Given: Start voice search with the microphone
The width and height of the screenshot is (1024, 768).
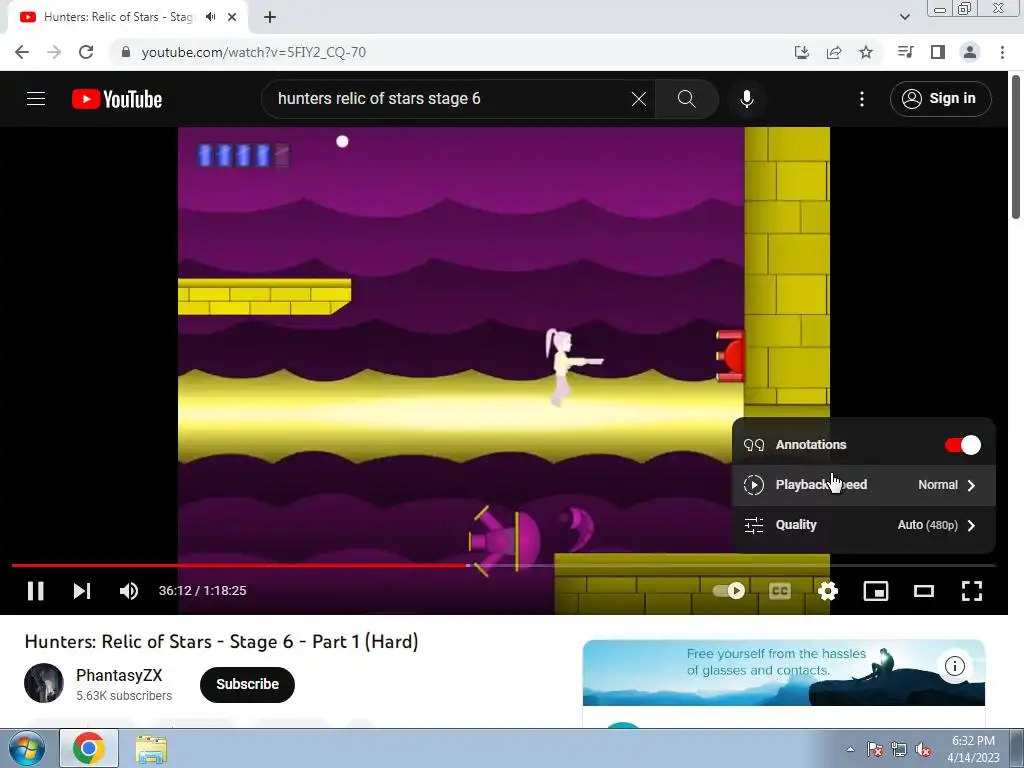Looking at the screenshot, I should coord(746,99).
